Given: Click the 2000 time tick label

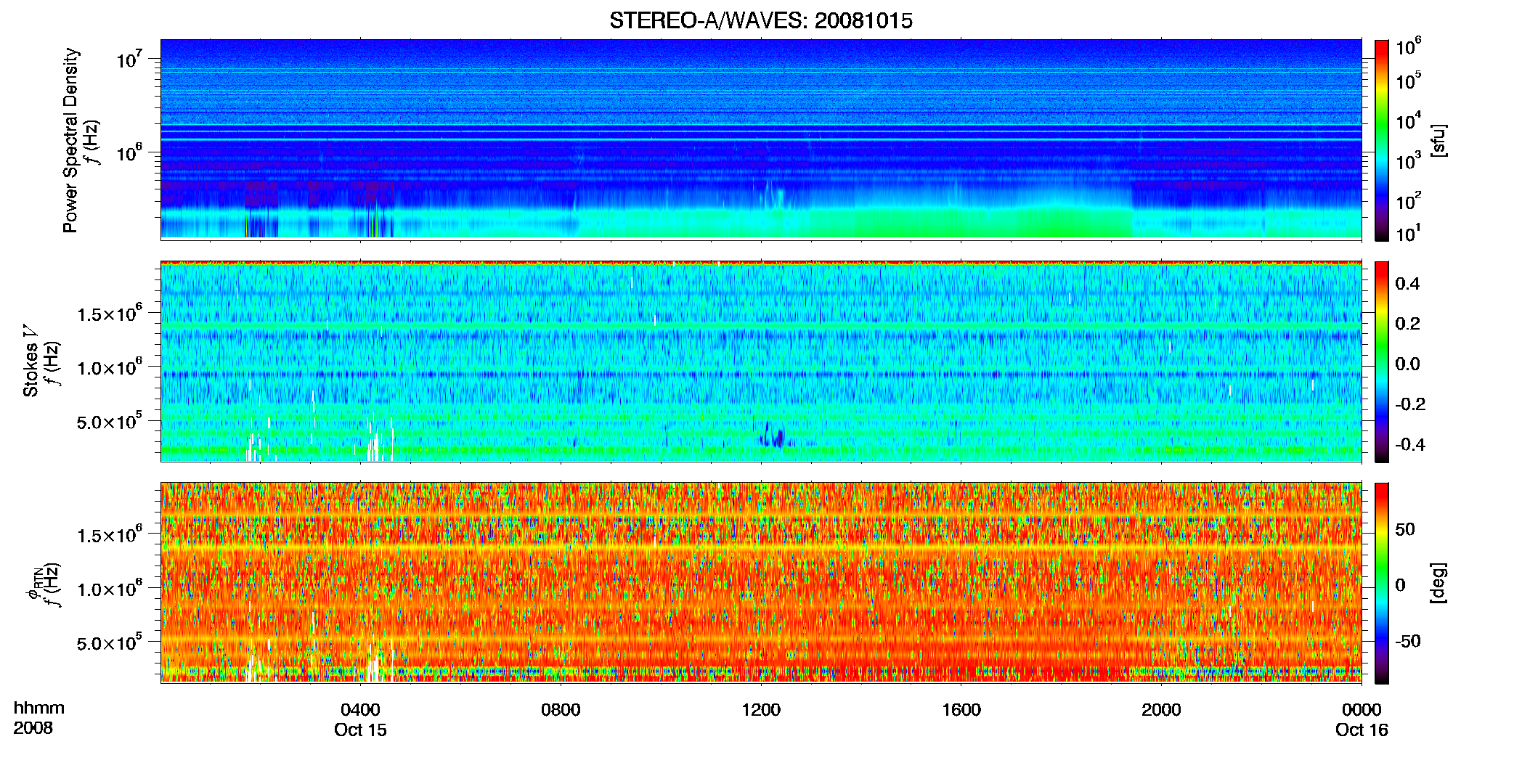Looking at the screenshot, I should (x=1161, y=710).
